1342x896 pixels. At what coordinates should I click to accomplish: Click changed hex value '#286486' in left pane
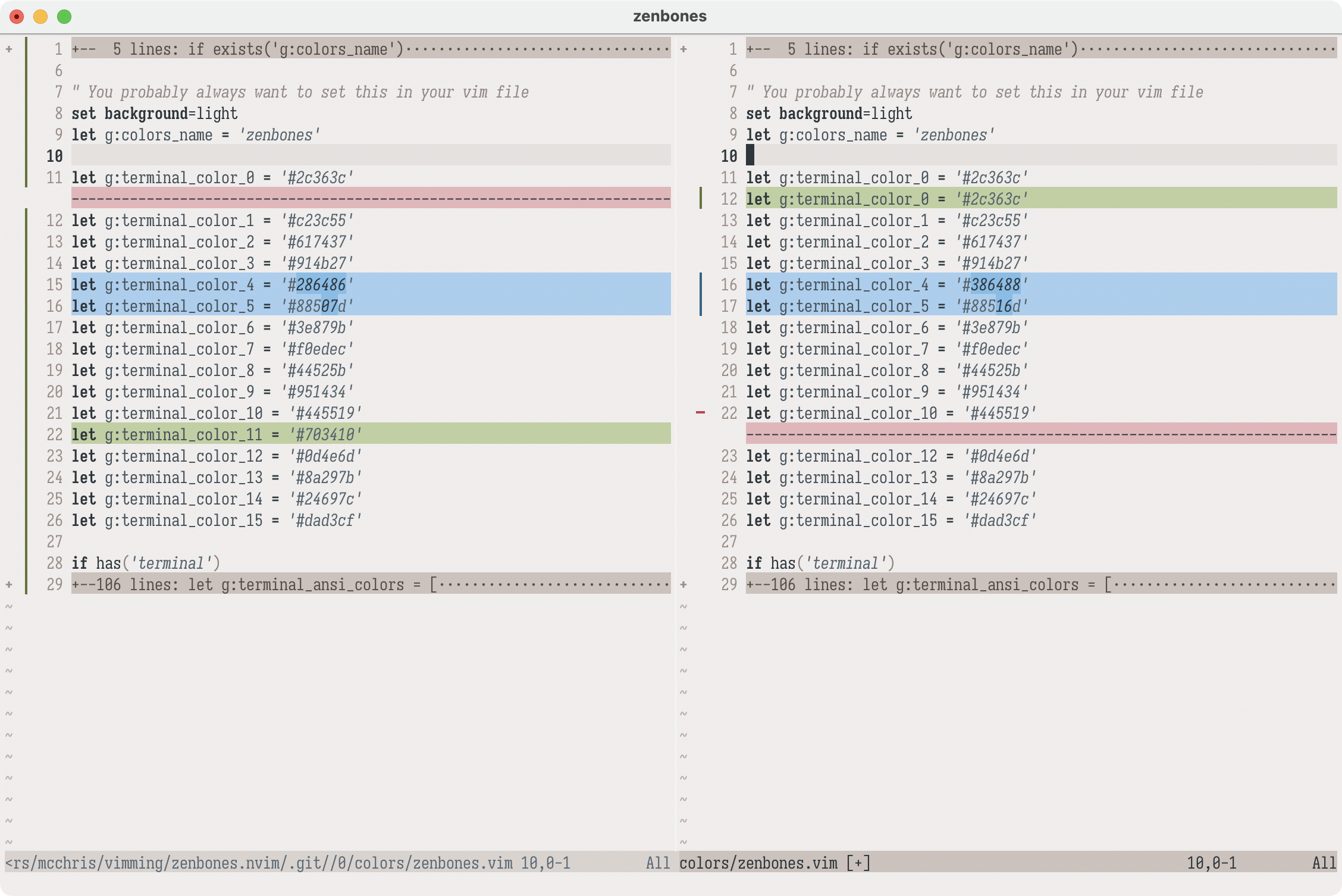(x=317, y=284)
